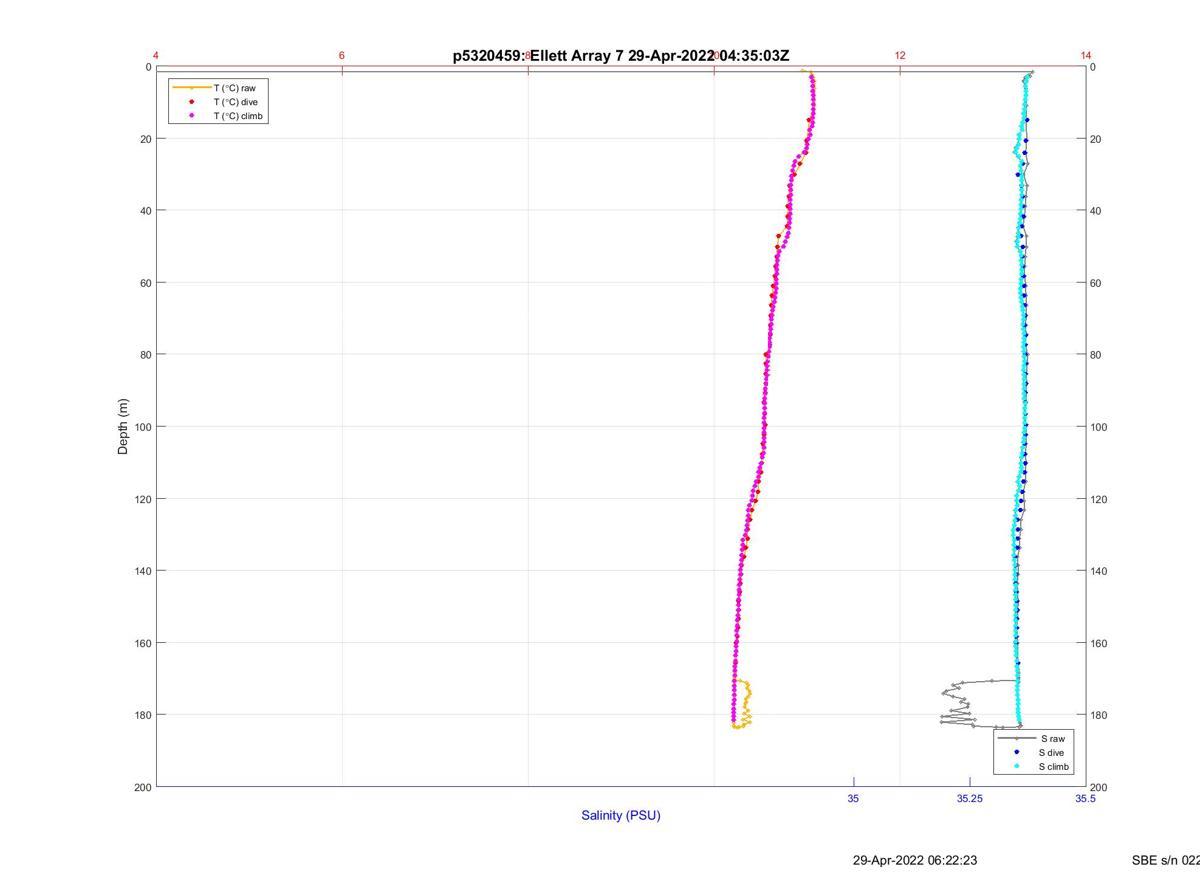Click the 'Depth (m)' axis label
Image resolution: width=1200 pixels, height=885 pixels.
point(123,427)
